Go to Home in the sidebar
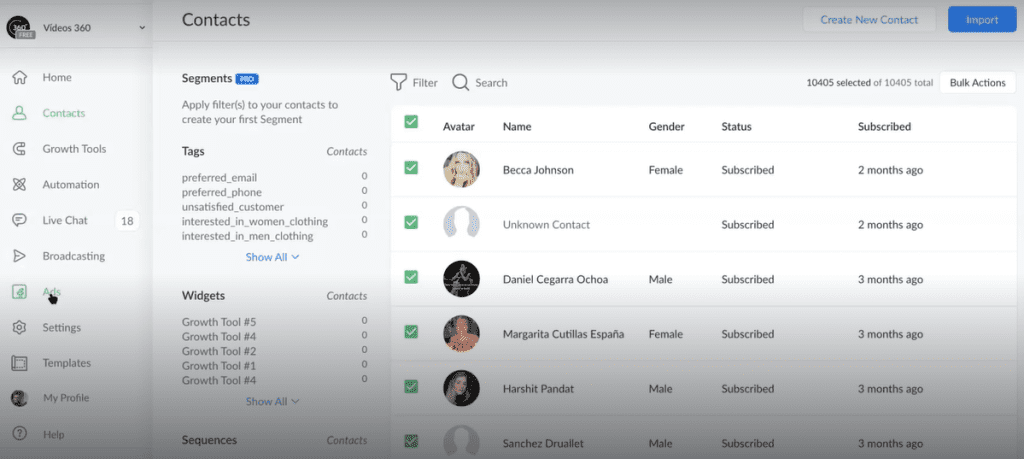The width and height of the screenshot is (1024, 459). coord(57,77)
